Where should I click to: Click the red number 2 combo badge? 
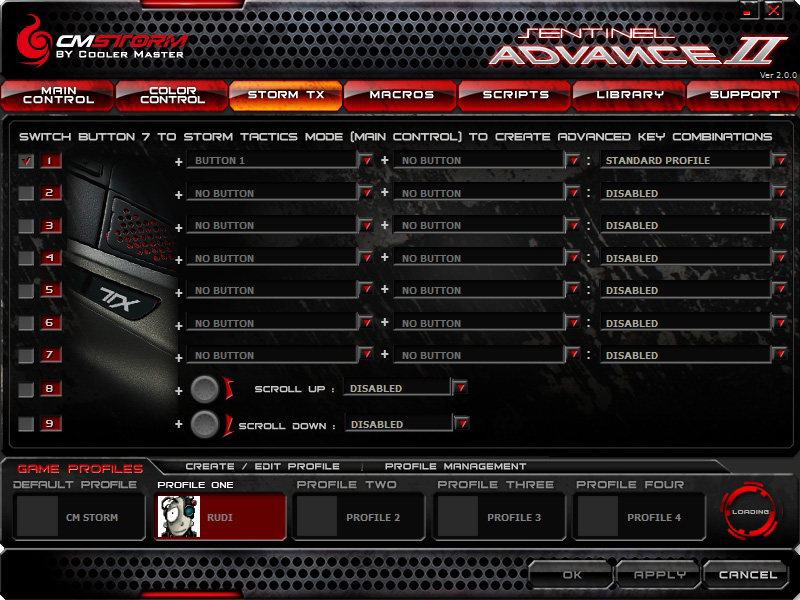(x=51, y=193)
